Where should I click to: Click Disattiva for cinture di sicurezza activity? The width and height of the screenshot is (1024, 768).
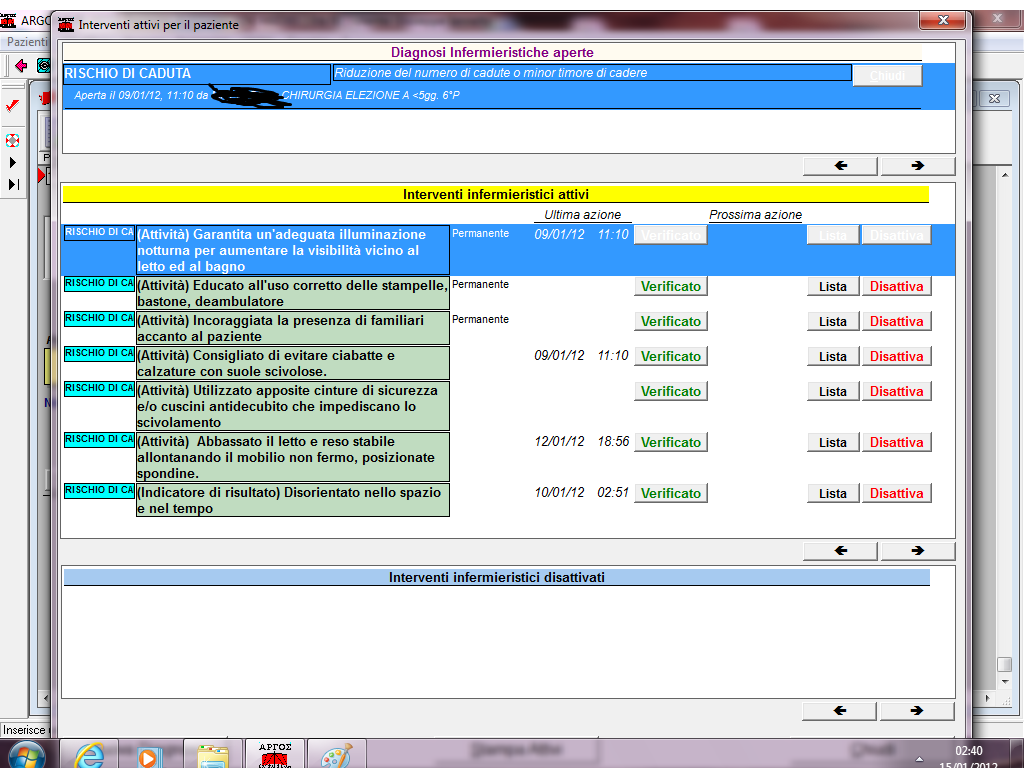click(x=897, y=391)
